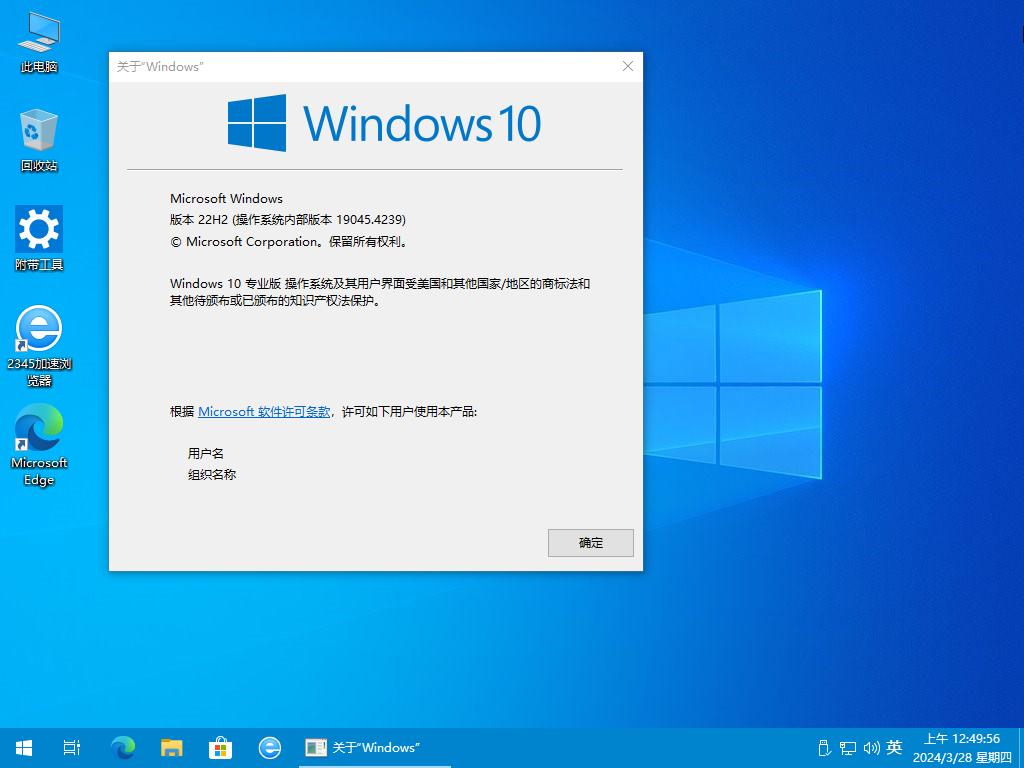1024x768 pixels.
Task: Open File Explorer from the taskbar
Action: click(x=172, y=748)
